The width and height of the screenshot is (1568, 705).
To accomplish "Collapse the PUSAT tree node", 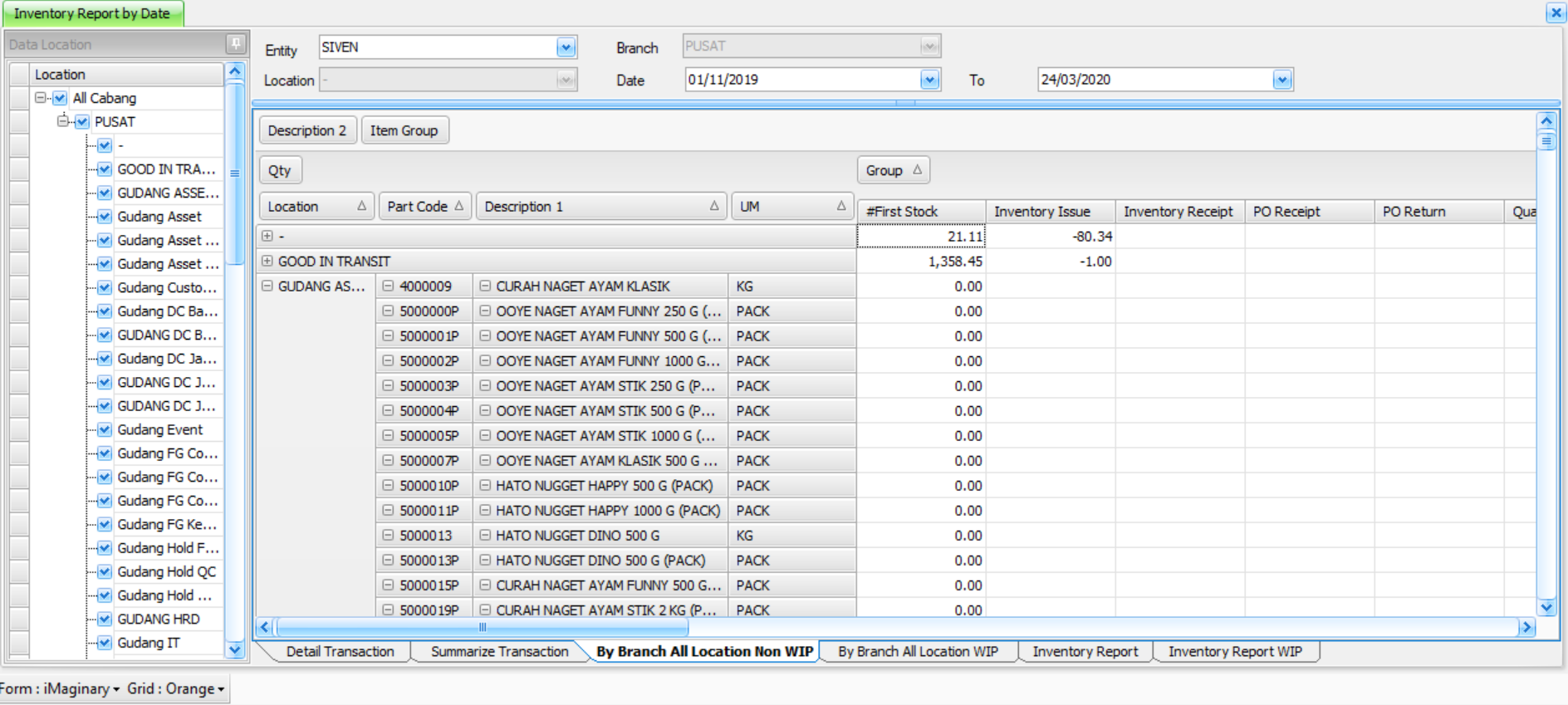I will [x=62, y=122].
